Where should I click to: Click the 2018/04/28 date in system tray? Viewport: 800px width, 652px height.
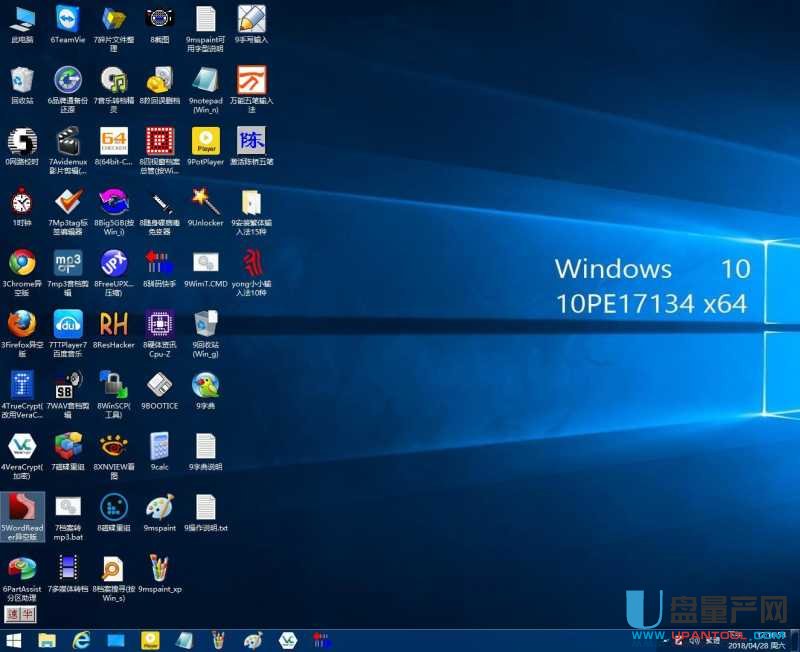[757, 646]
